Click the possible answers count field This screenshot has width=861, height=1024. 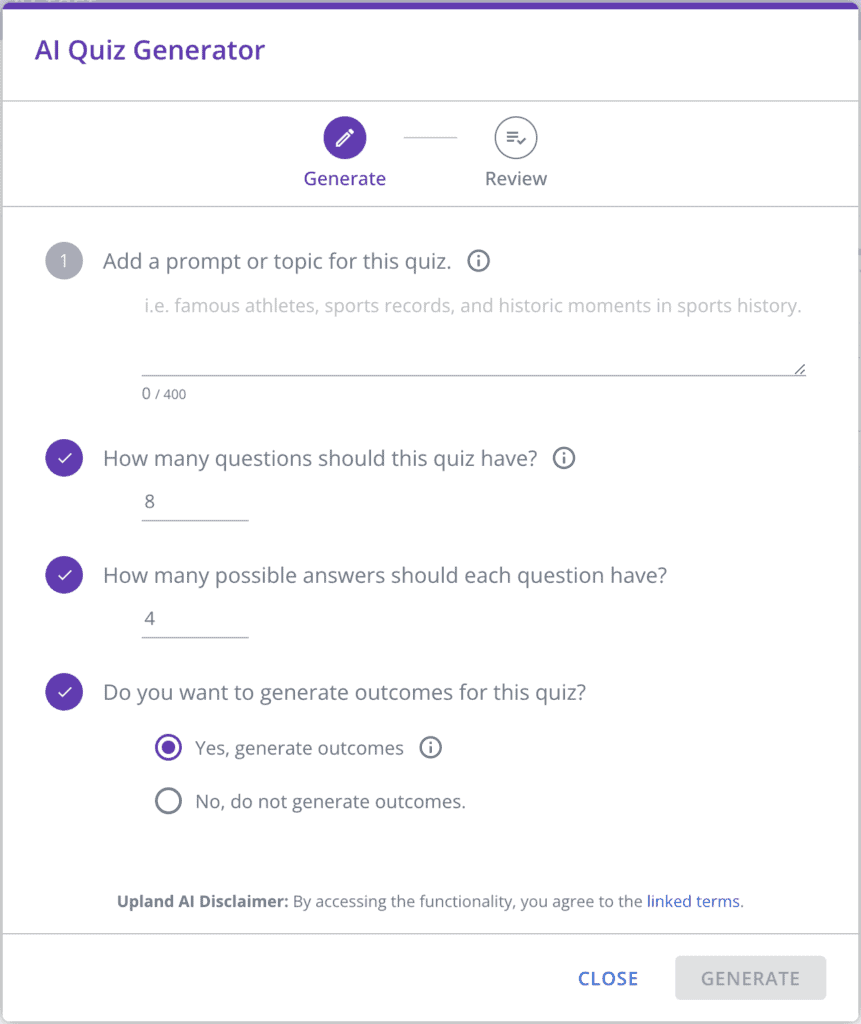pos(195,619)
